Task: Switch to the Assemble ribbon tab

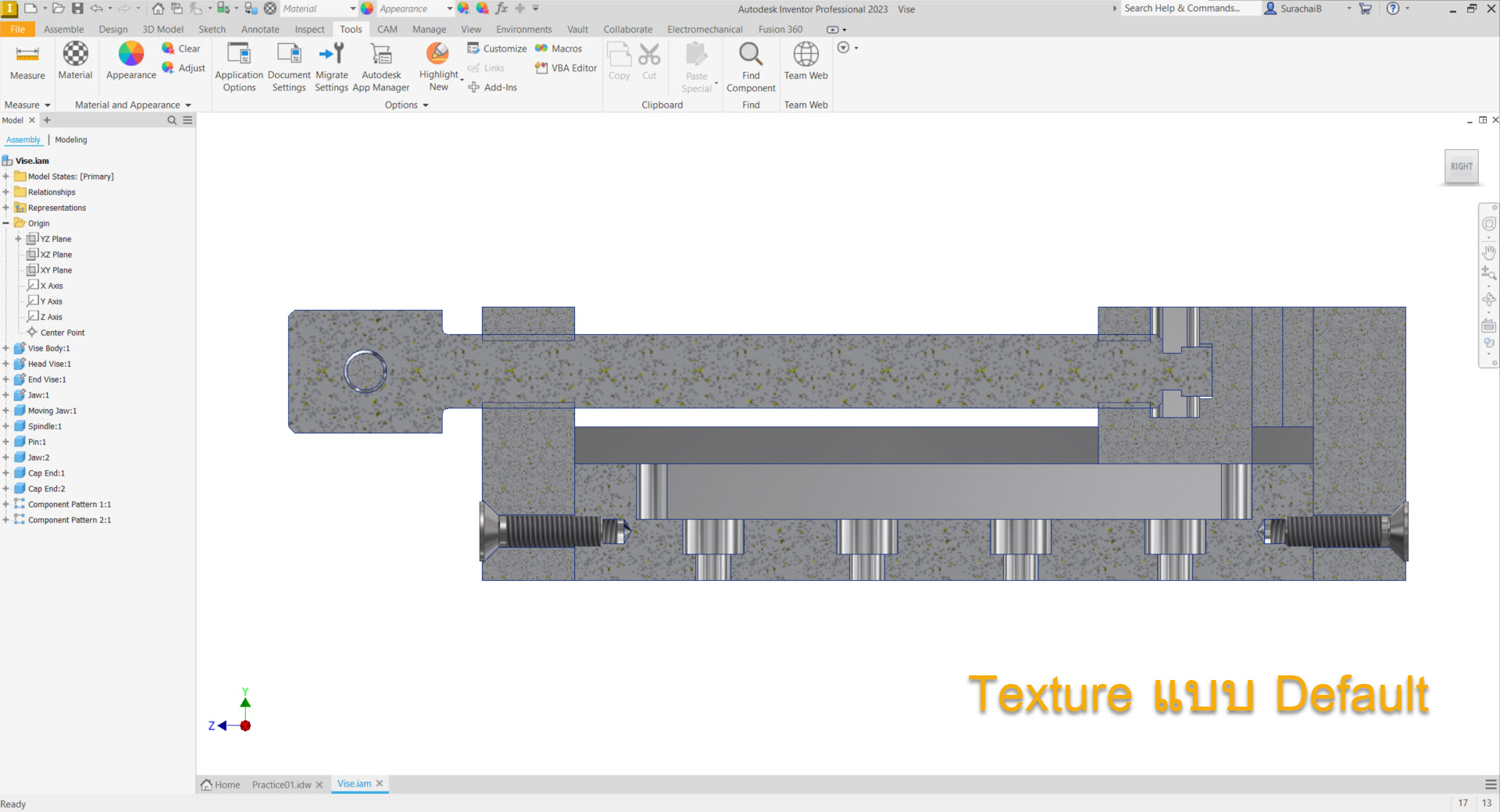Action: [x=63, y=30]
